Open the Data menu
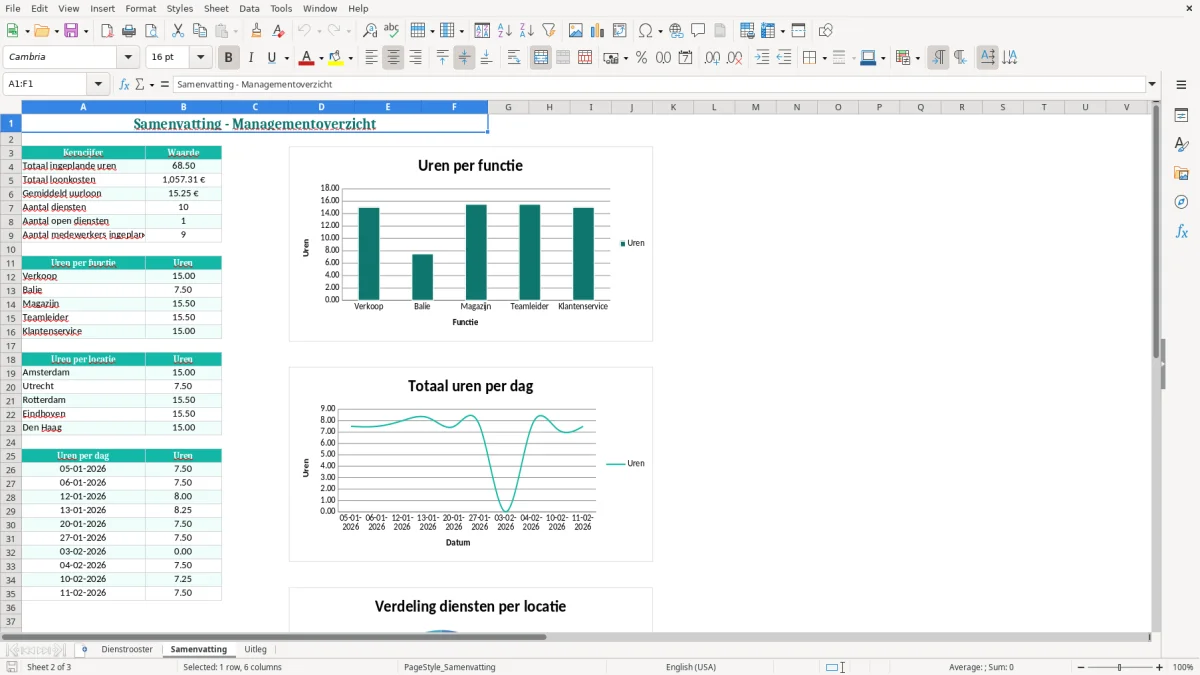Viewport: 1200px width, 675px height. pos(249,8)
